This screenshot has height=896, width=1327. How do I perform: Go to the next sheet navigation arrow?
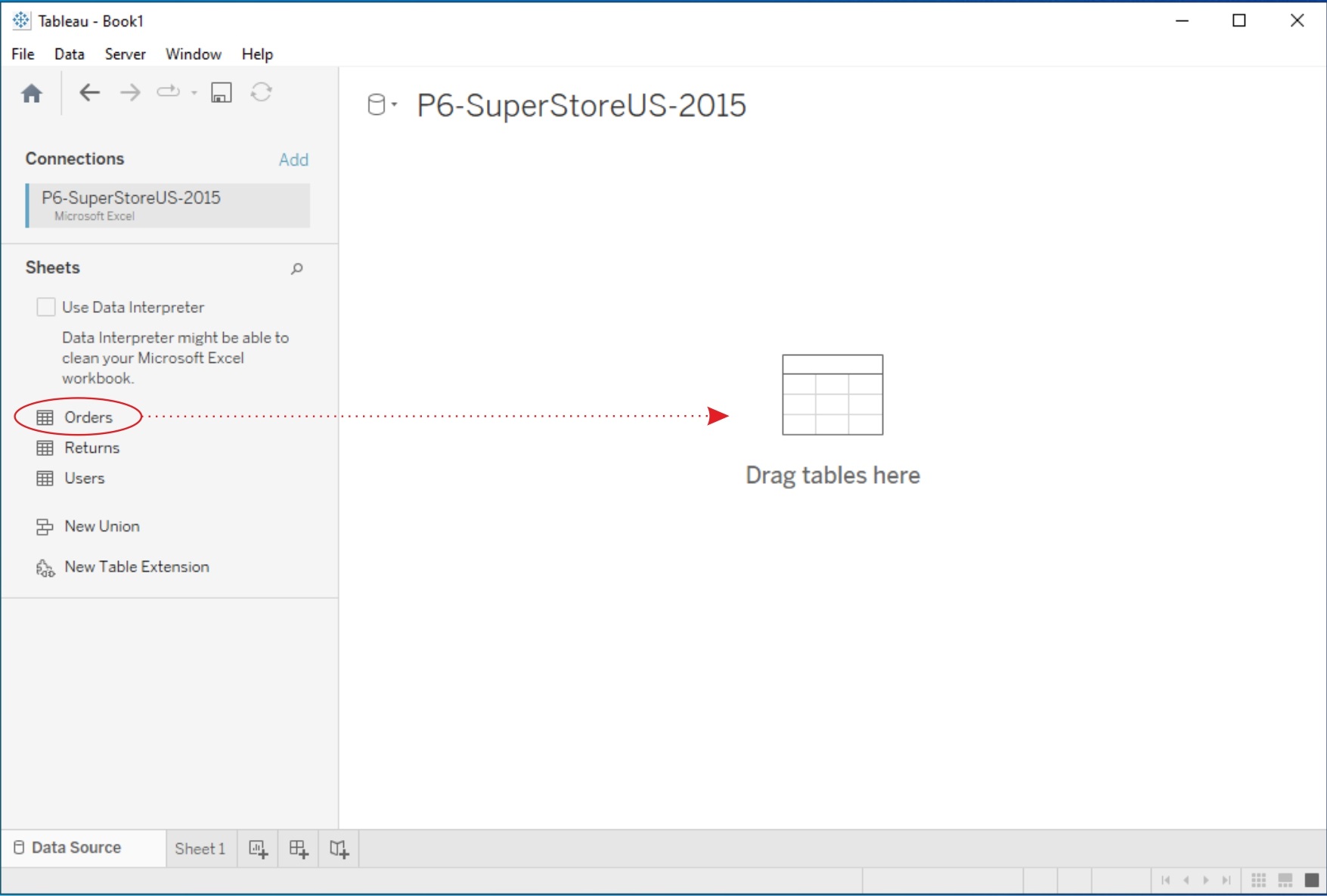pyautogui.click(x=1206, y=879)
